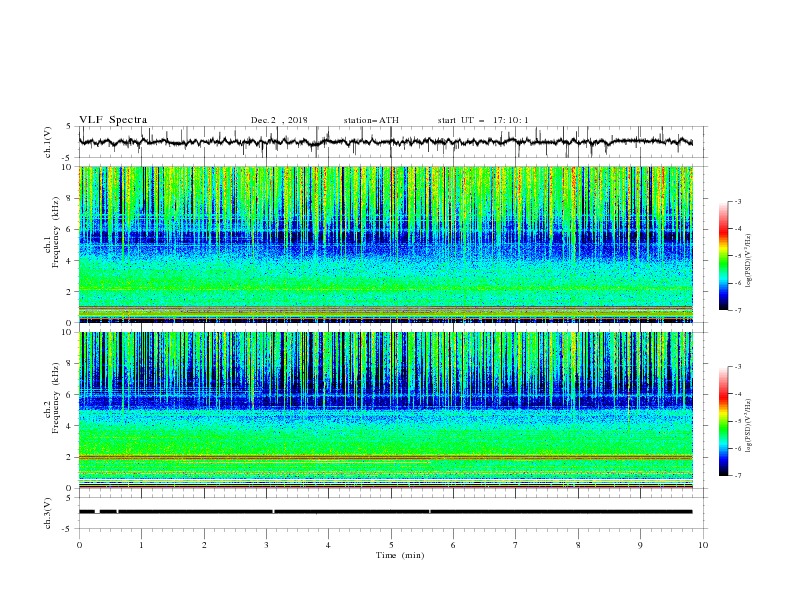Click the ch.2 color bar "log(PSD)(V²/Hz)" label
The image size is (792, 612).
[749, 425]
